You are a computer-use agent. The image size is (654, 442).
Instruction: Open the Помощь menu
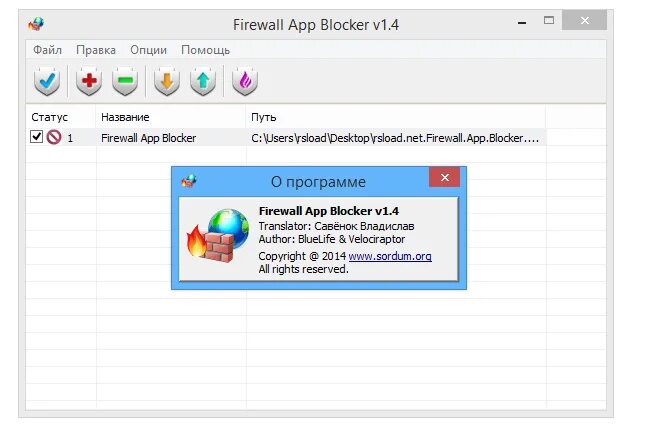click(x=205, y=50)
